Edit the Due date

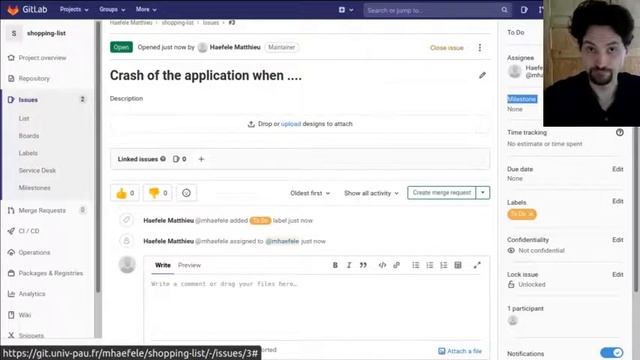(618, 169)
